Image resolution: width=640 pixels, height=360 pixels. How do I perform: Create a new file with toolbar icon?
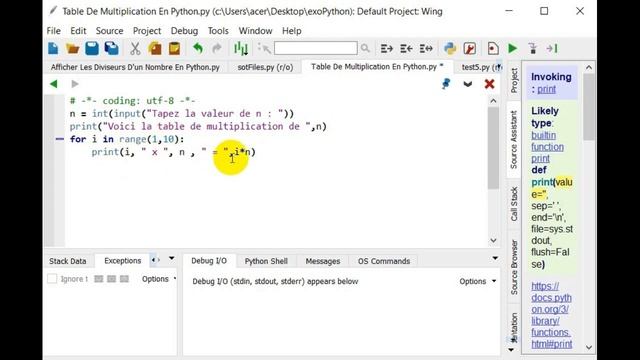53,49
